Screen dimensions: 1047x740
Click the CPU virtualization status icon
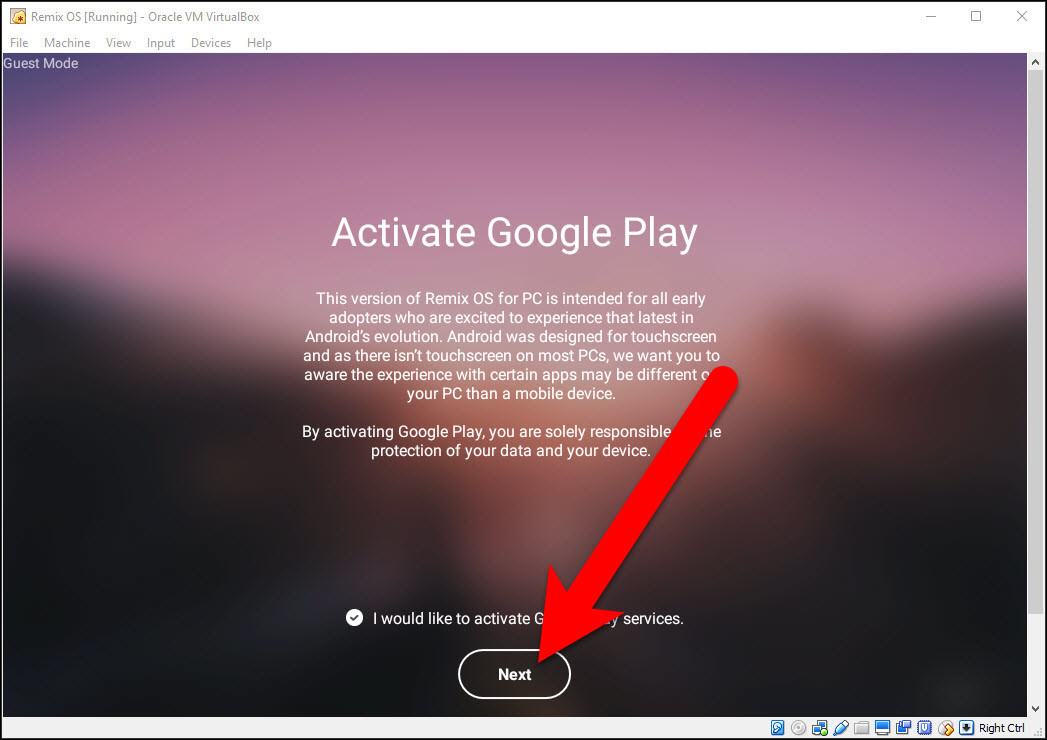tap(925, 728)
